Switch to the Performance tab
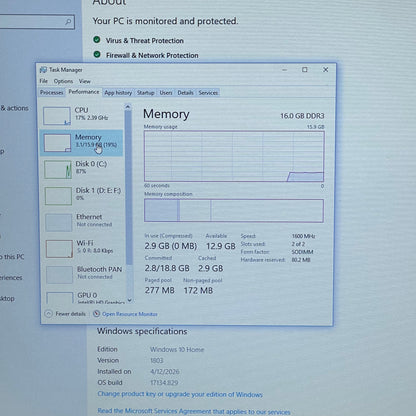Image resolution: width=416 pixels, height=416 pixels. pos(84,92)
